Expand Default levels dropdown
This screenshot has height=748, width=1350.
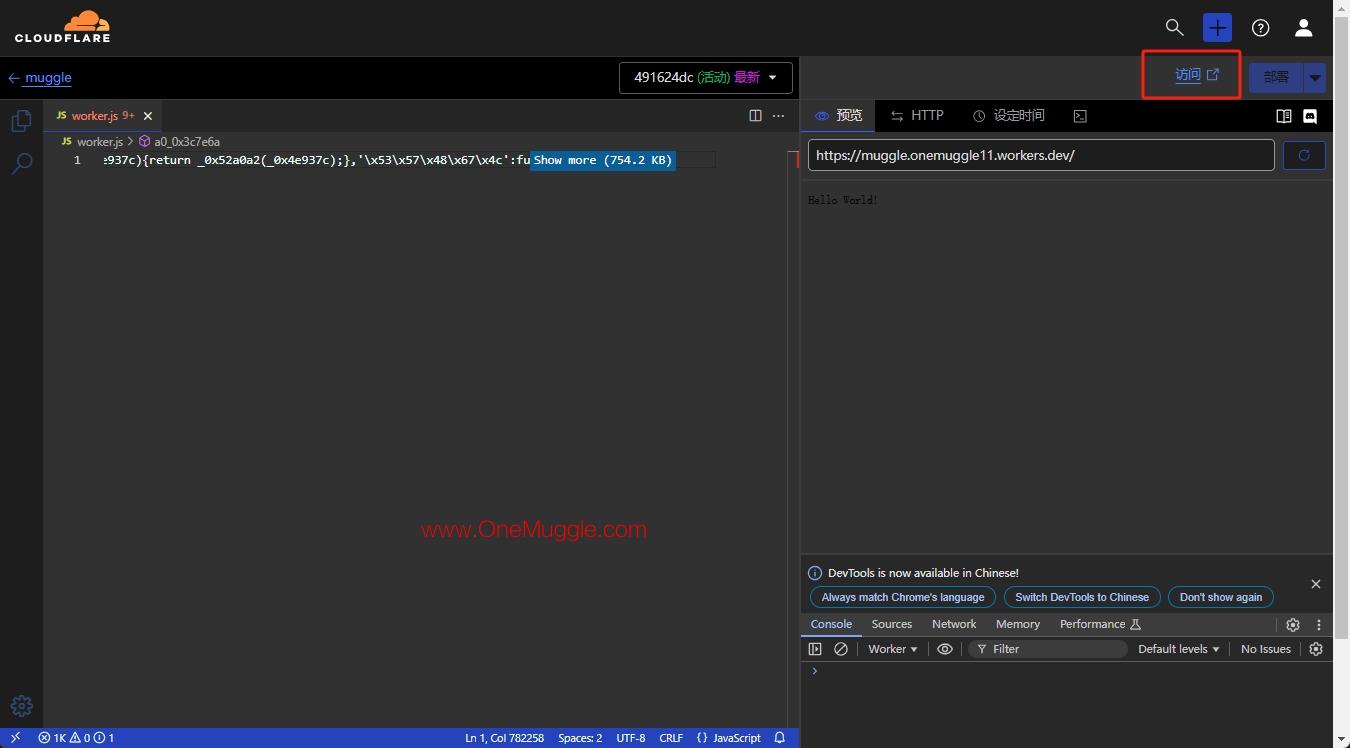(1178, 649)
